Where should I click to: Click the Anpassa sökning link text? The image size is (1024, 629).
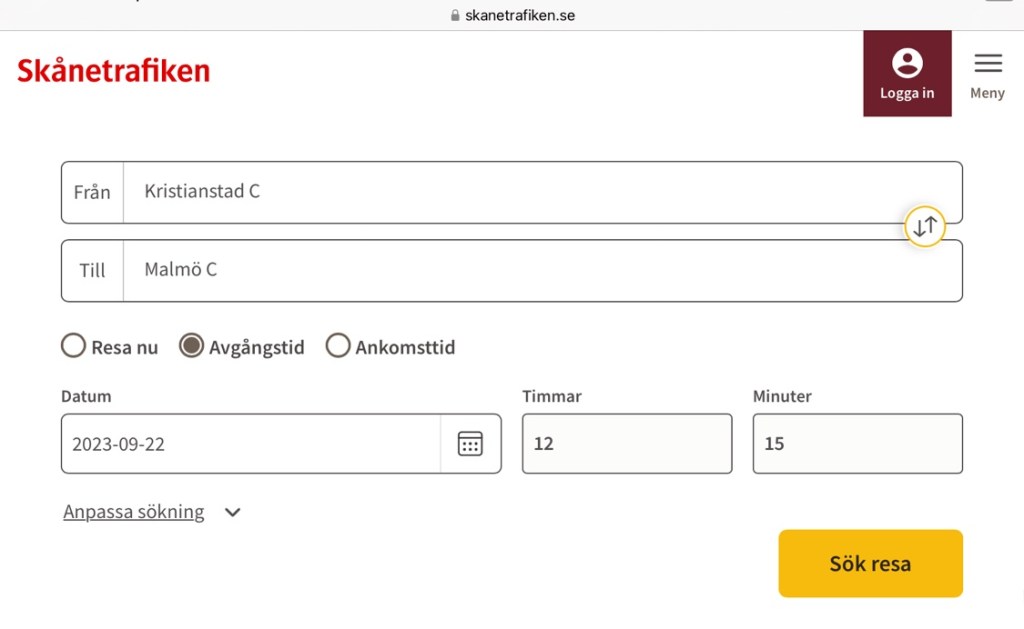coord(133,512)
